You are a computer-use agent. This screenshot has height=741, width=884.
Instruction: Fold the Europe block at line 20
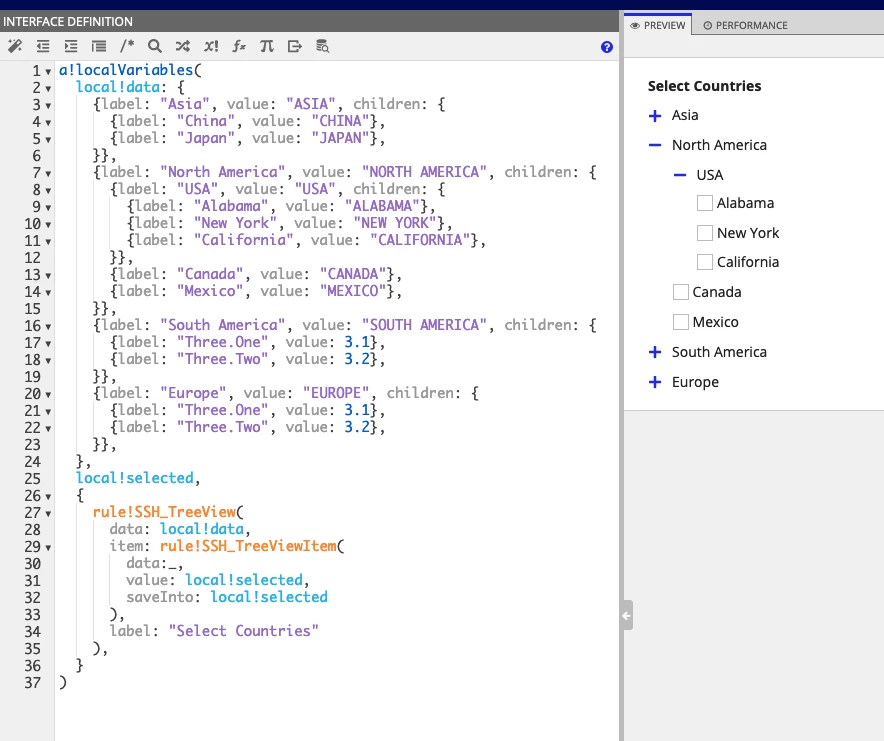pyautogui.click(x=48, y=395)
